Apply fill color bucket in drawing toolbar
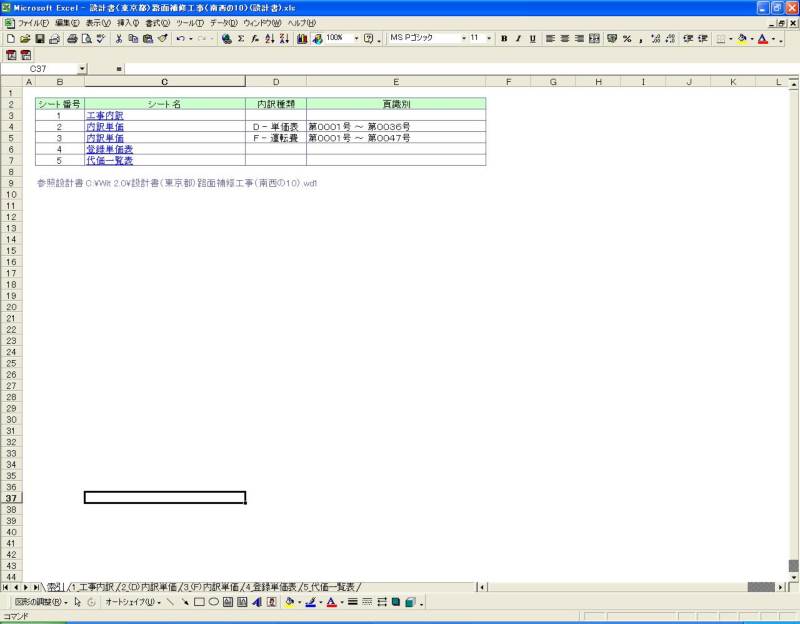Image resolution: width=800 pixels, height=624 pixels. (x=290, y=603)
